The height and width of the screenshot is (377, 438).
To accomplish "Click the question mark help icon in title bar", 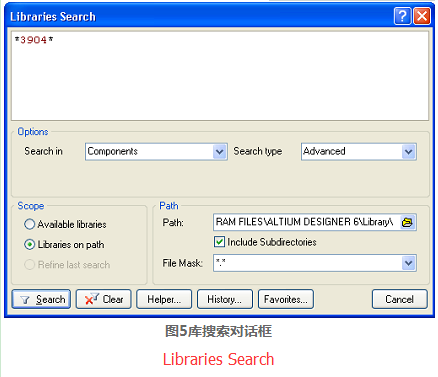I will coord(402,16).
